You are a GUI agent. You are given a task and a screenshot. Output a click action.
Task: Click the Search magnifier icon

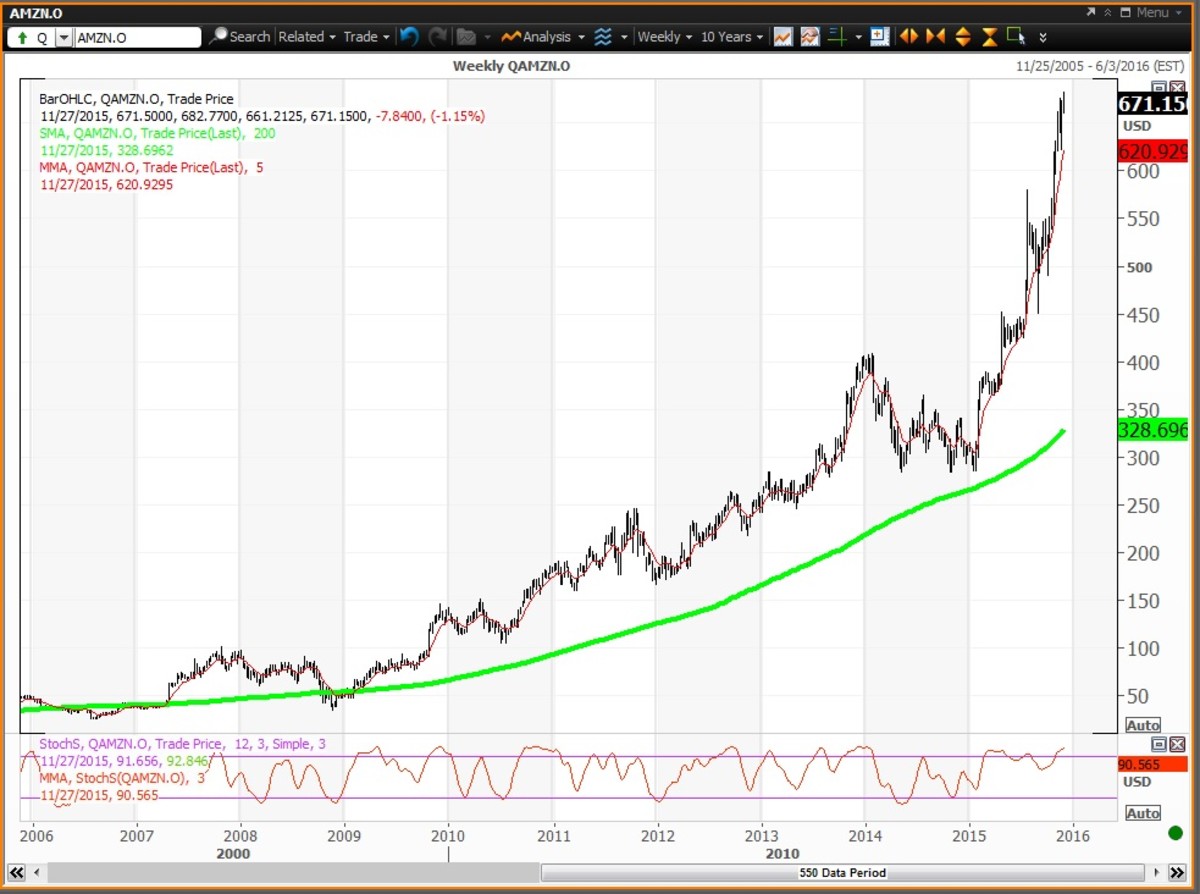pyautogui.click(x=219, y=37)
